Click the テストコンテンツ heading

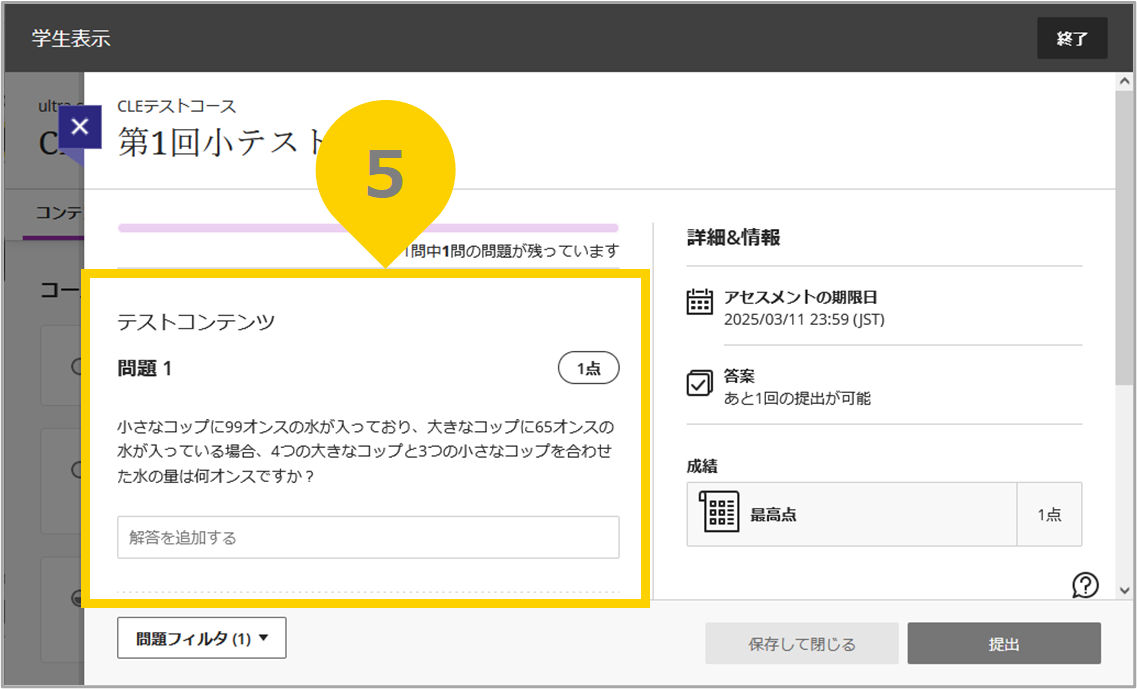tap(197, 323)
